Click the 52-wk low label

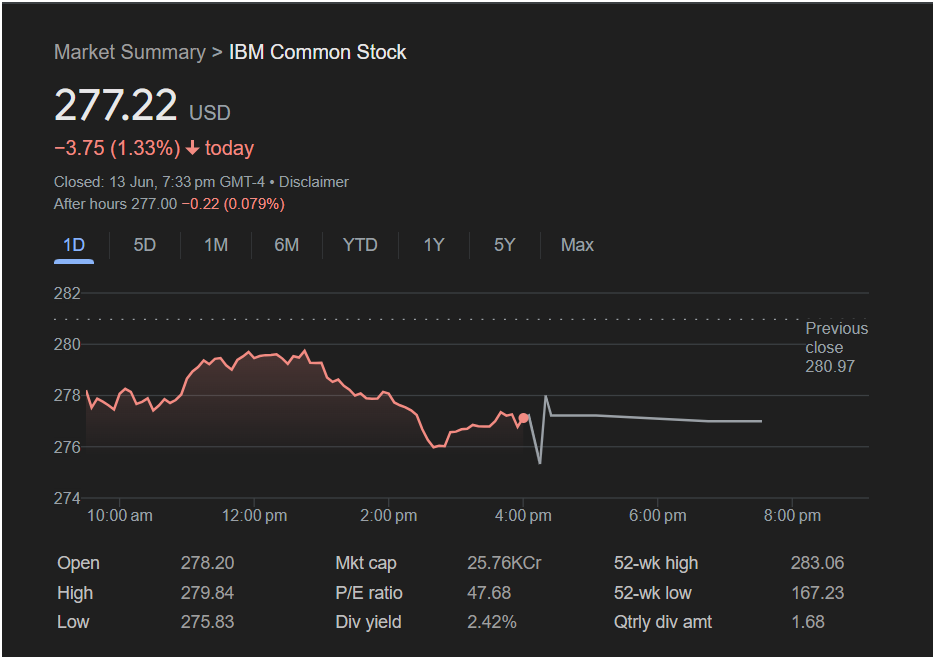coord(652,593)
